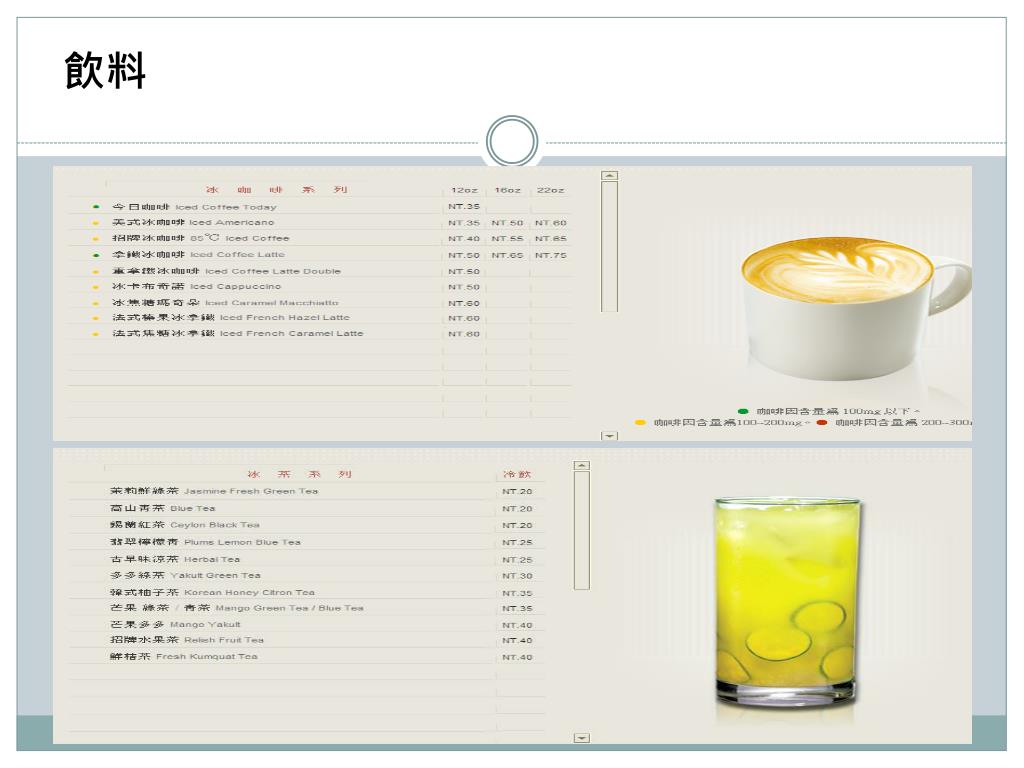The image size is (1024, 768).
Task: Click the yellow dot caffeine legend 100~200mg
Action: pos(722,423)
